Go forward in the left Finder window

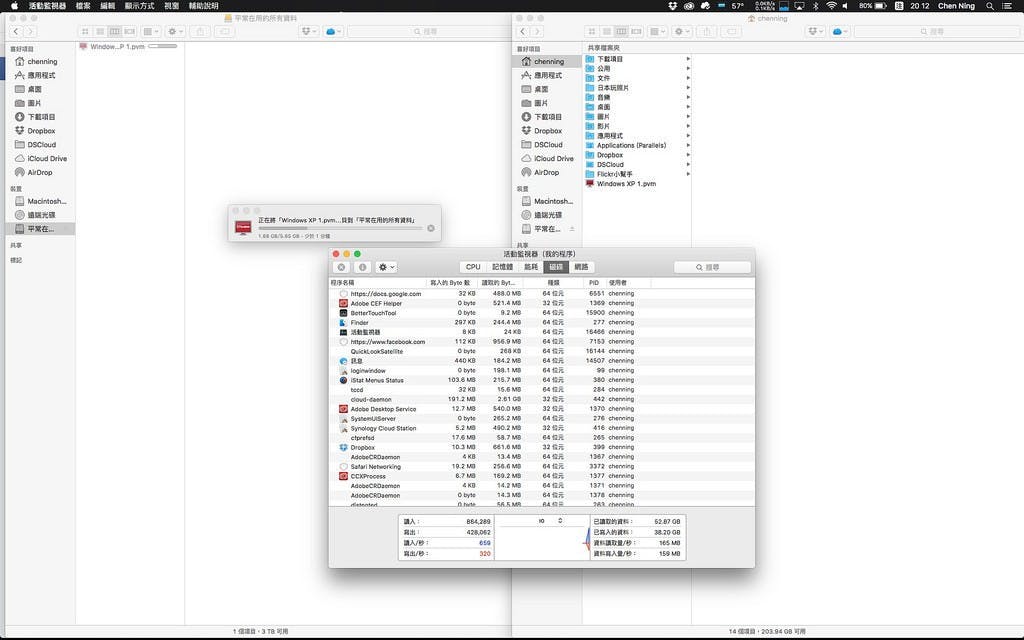click(x=30, y=31)
